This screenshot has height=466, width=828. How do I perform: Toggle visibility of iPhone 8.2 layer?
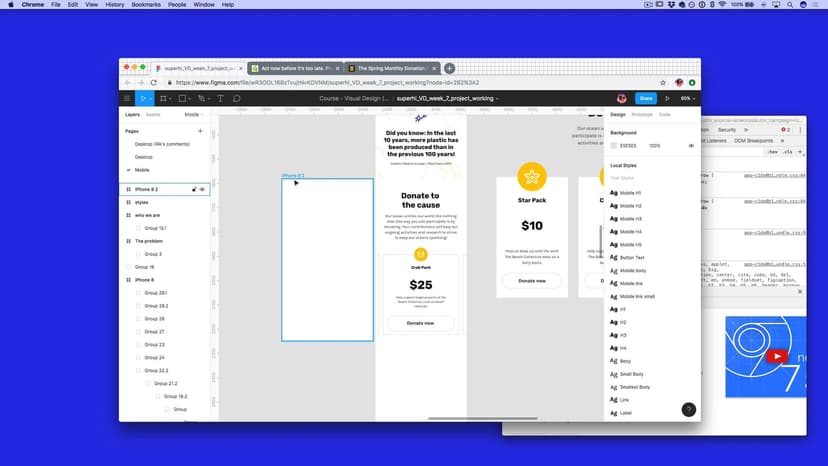[202, 188]
